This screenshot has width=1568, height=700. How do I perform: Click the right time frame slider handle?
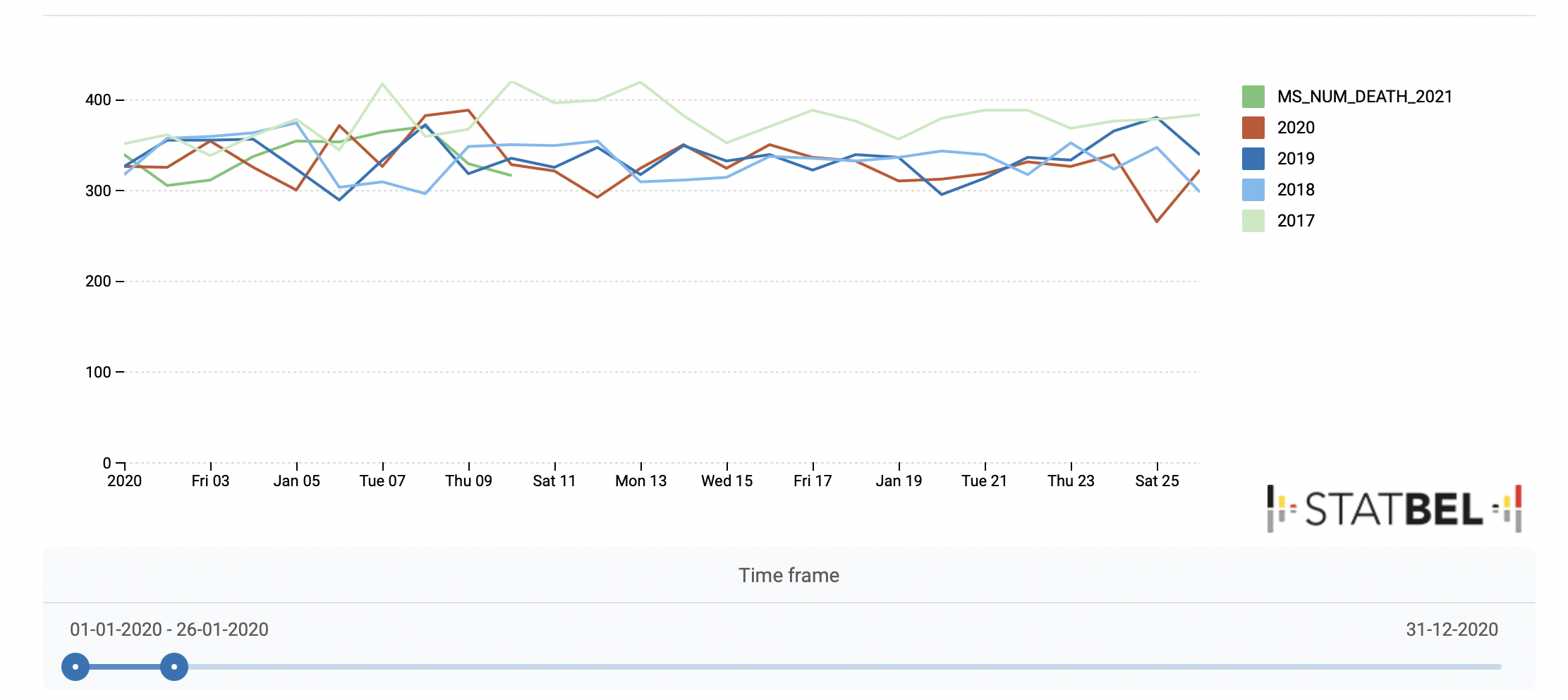coord(174,667)
